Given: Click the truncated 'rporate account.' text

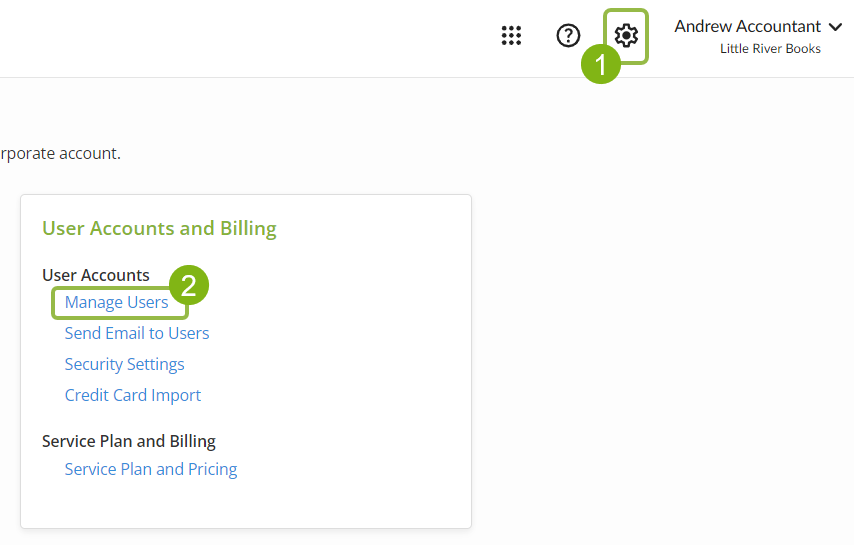Looking at the screenshot, I should pos(60,154).
